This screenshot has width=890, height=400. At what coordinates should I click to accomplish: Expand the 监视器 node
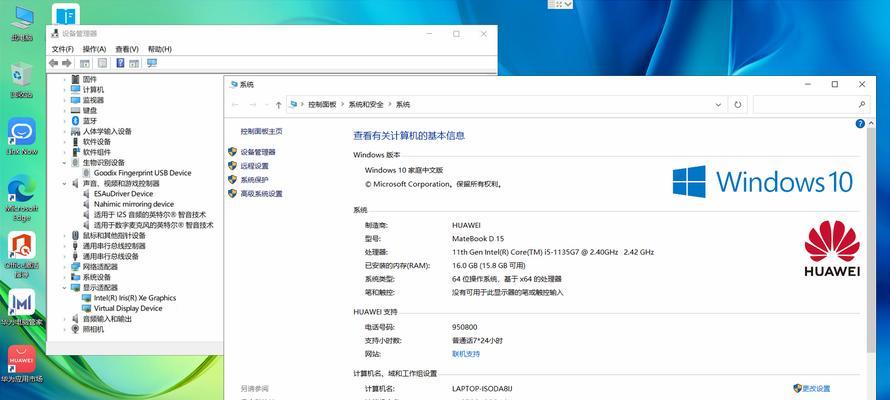(65, 100)
